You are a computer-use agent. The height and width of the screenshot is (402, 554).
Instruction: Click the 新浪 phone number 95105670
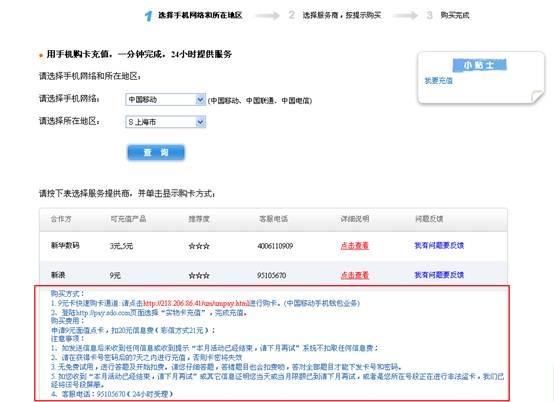[x=271, y=276]
